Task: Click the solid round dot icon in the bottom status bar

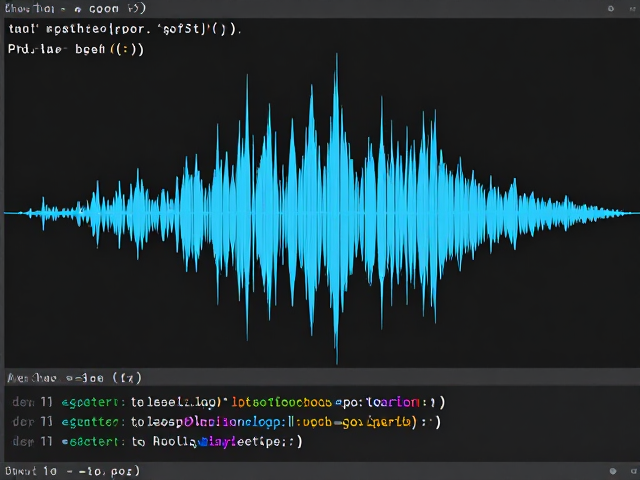Action: pyautogui.click(x=613, y=471)
